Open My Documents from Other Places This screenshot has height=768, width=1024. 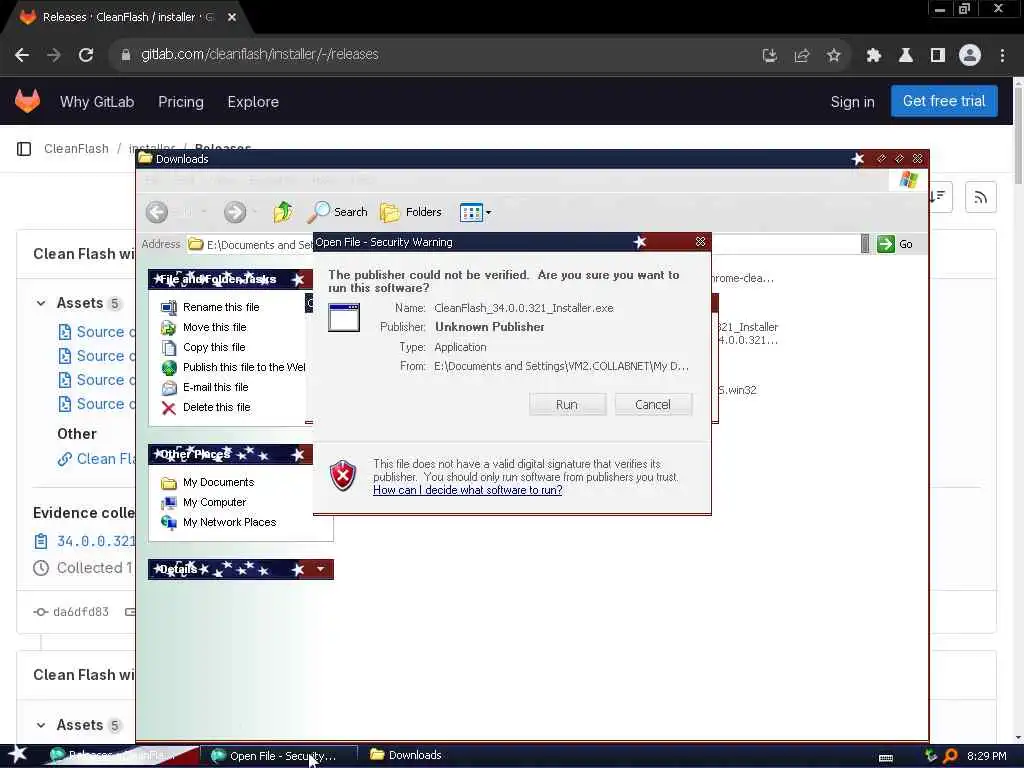pos(218,482)
